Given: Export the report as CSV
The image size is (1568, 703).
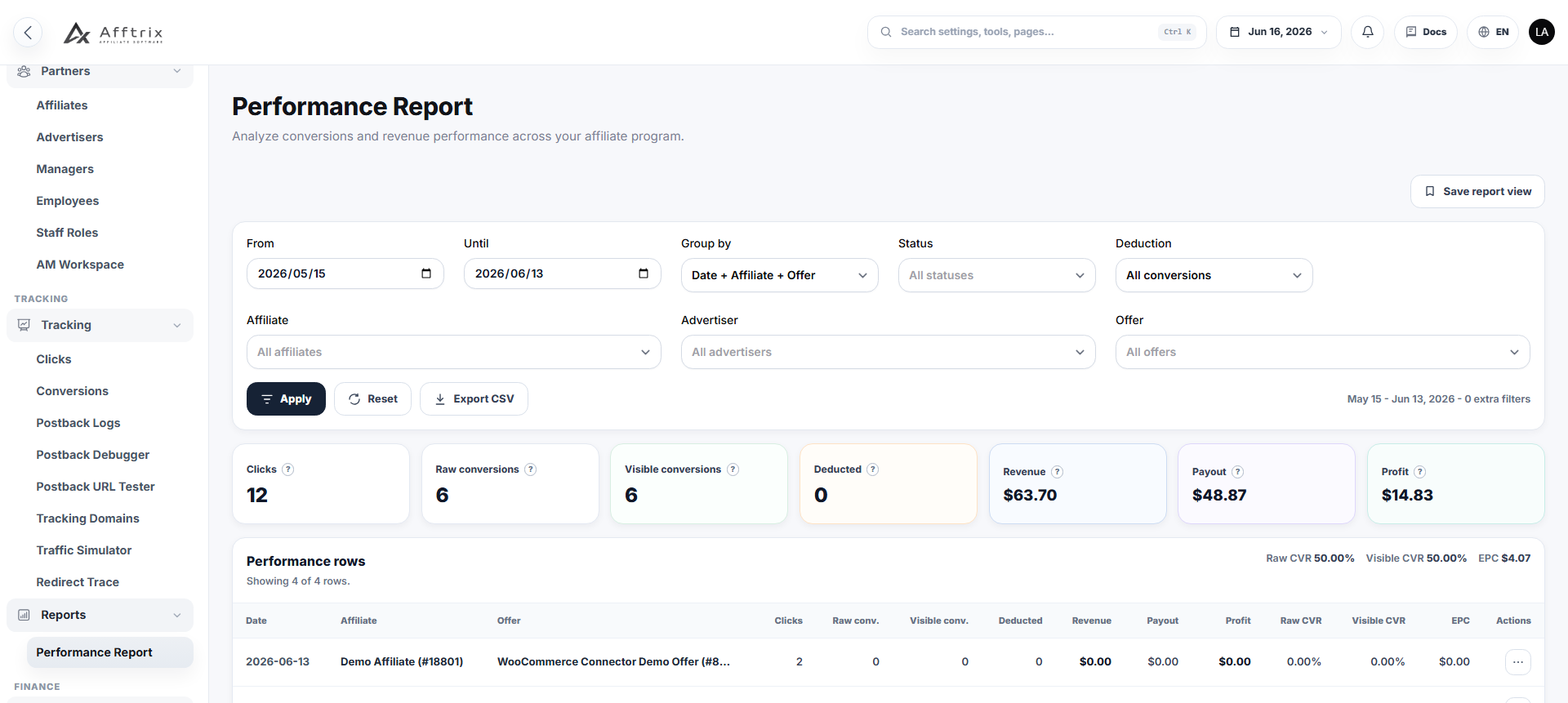Looking at the screenshot, I should pyautogui.click(x=474, y=399).
